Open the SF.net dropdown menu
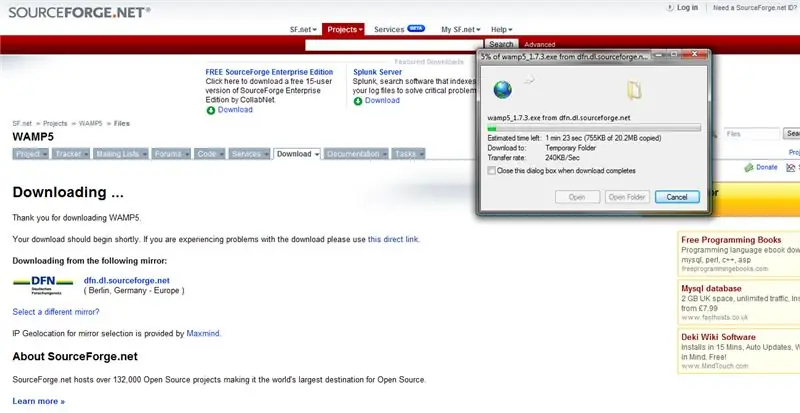This screenshot has width=800, height=413. [303, 30]
